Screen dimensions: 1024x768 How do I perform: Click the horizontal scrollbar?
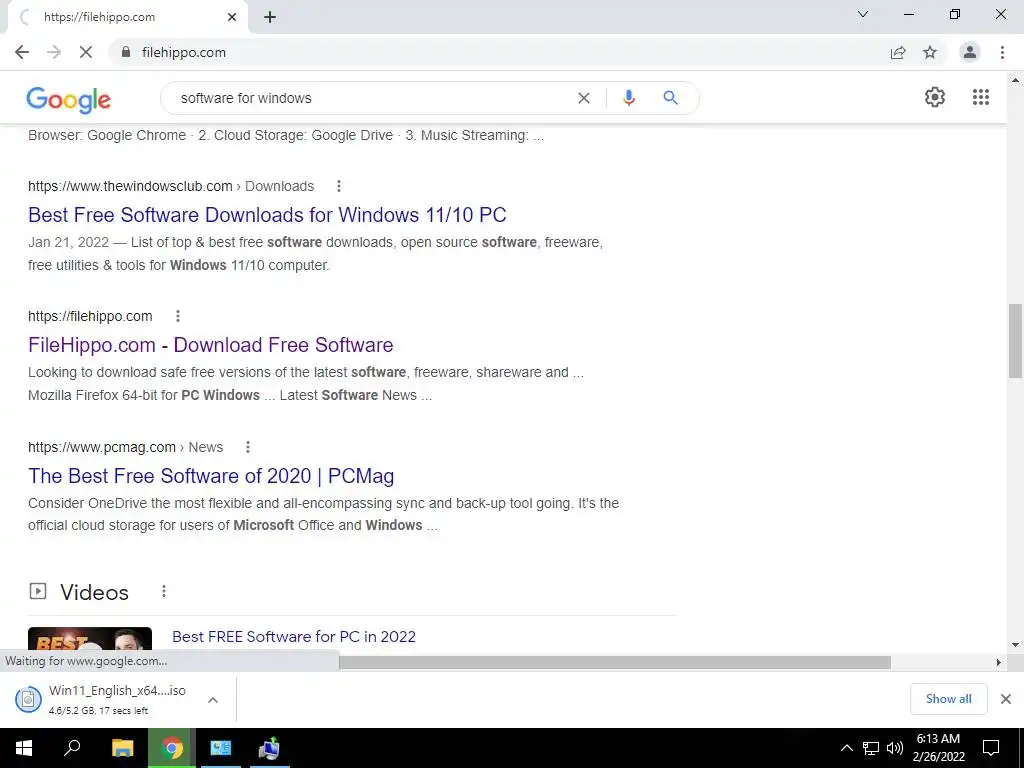click(x=615, y=662)
